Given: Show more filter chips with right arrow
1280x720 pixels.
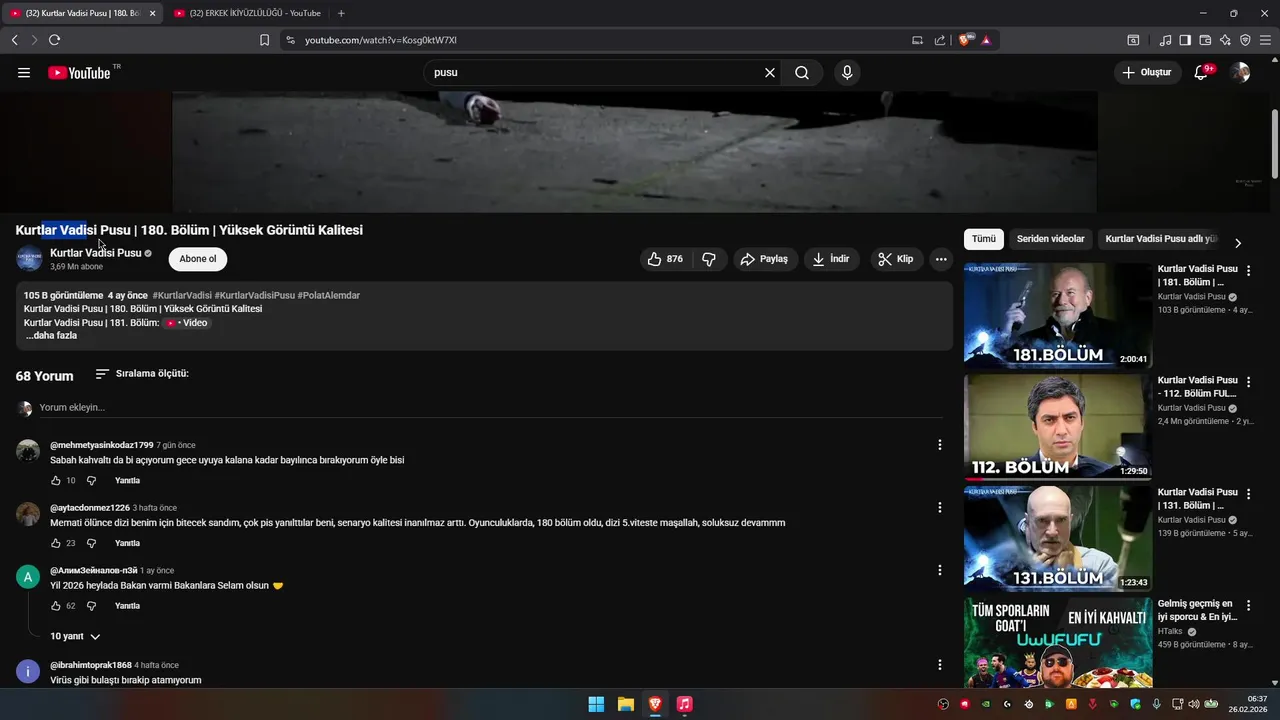Looking at the screenshot, I should coord(1238,243).
